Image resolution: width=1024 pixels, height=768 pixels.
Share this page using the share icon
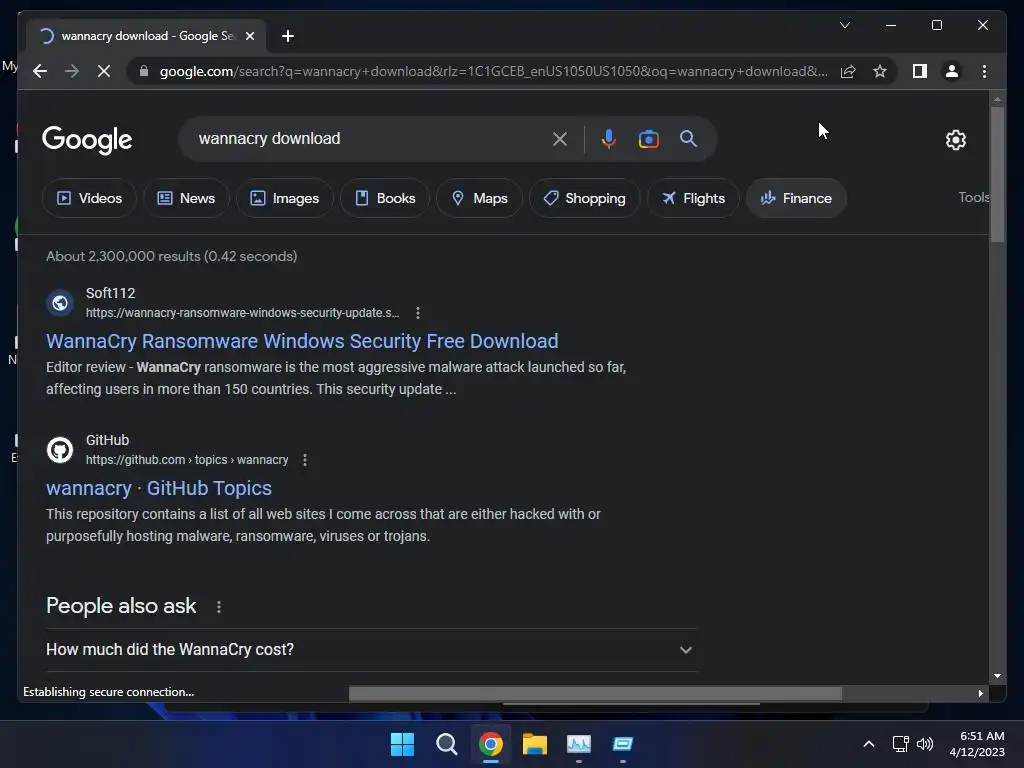848,71
